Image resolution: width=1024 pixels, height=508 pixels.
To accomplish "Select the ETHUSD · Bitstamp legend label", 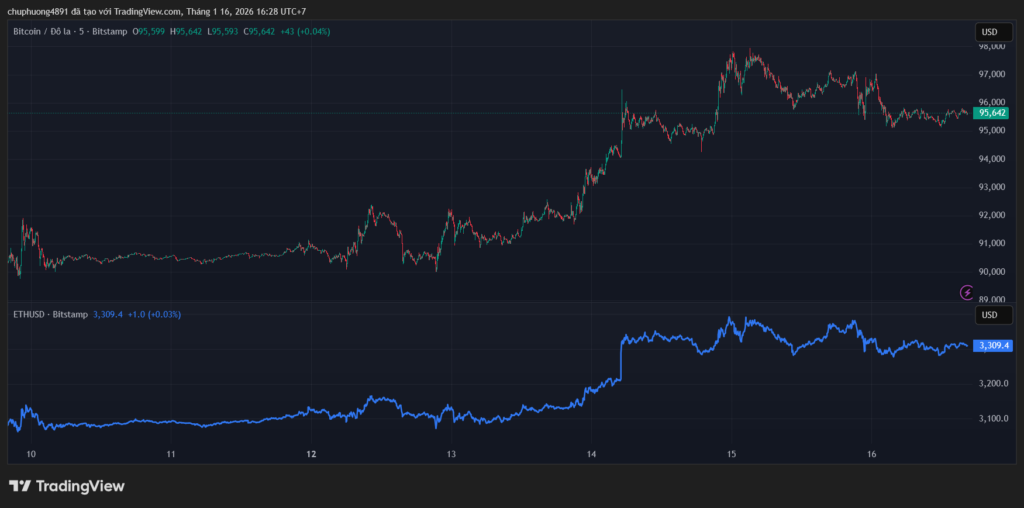I will tap(49, 314).
